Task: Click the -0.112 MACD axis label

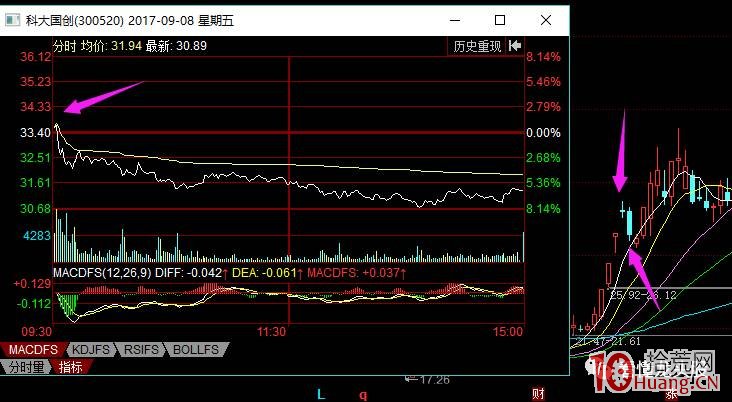Action: tap(34, 304)
